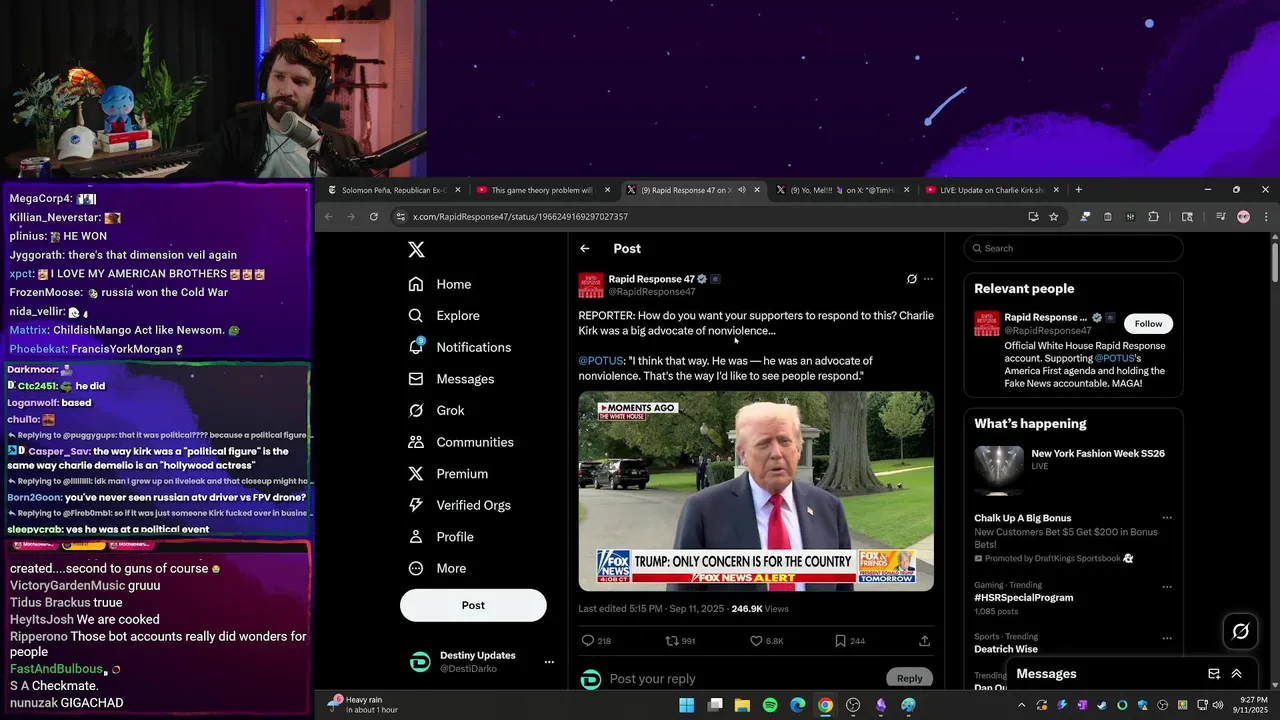The height and width of the screenshot is (720, 1280).
Task: Click the reply icon showing 218
Action: [x=588, y=641]
